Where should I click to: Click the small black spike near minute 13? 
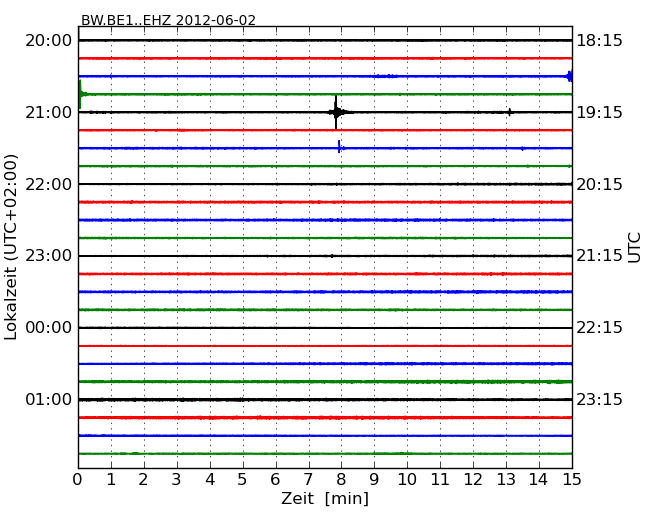click(510, 112)
